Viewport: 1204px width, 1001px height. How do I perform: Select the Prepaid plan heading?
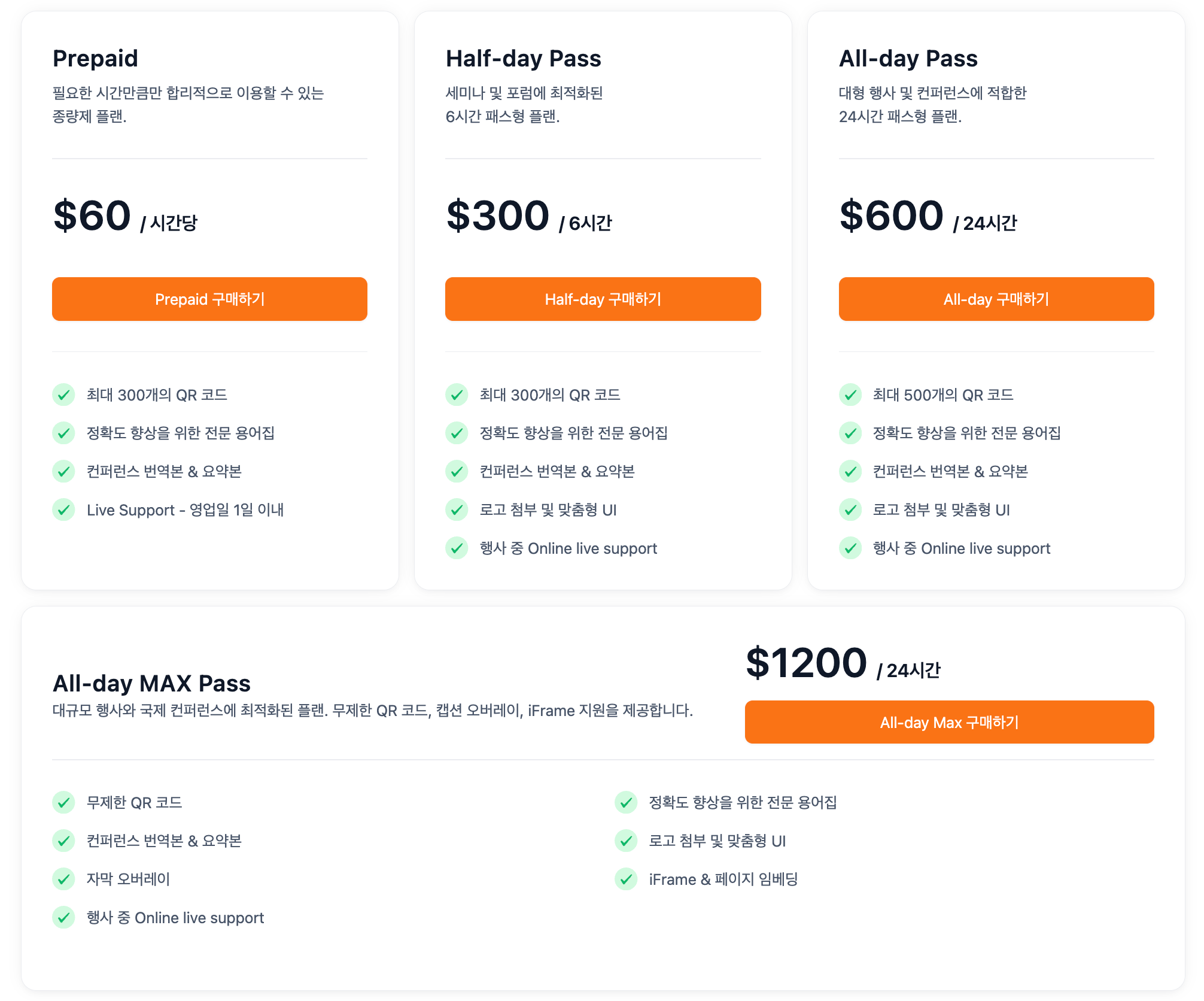(96, 59)
